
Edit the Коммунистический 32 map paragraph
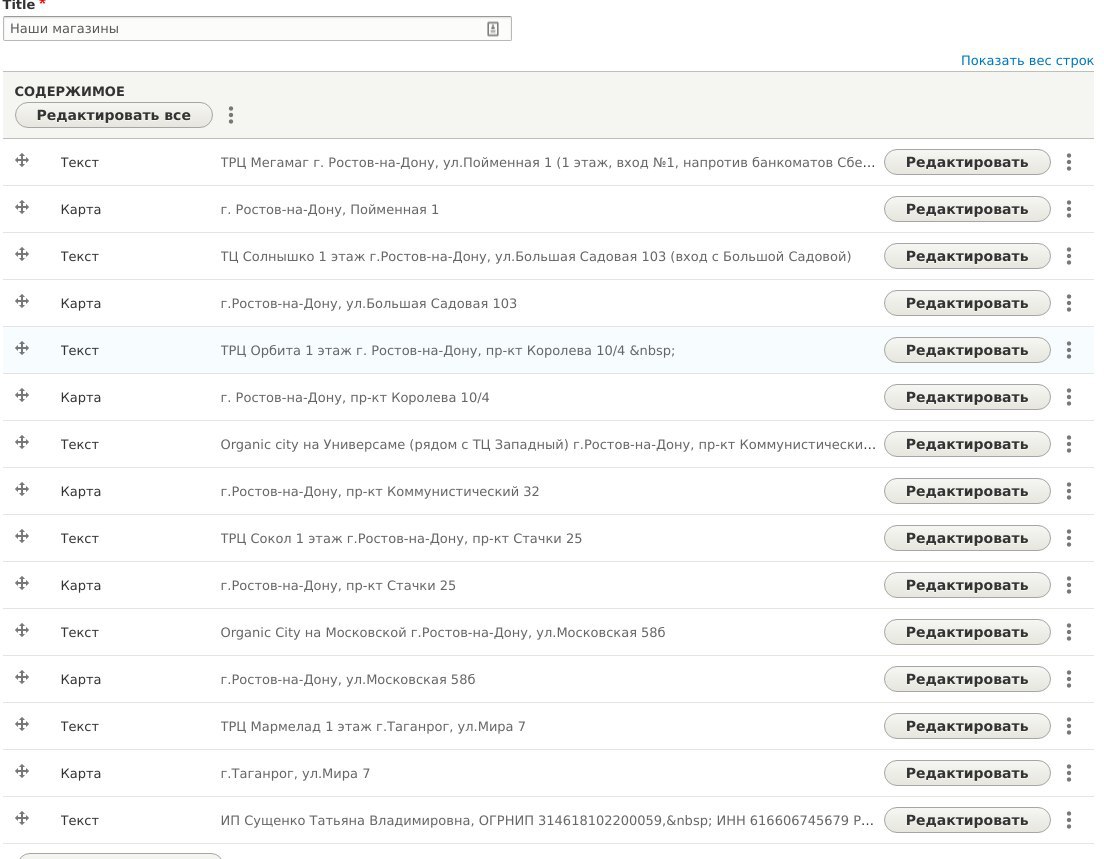967,491
